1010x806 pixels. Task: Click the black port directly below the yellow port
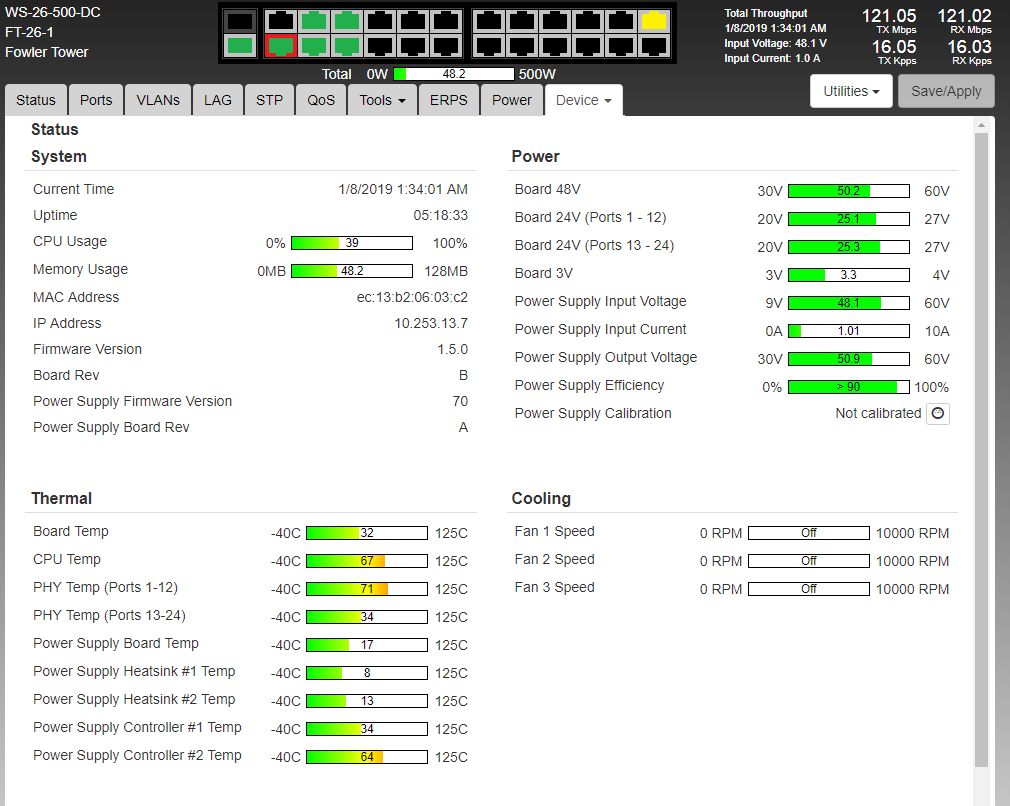tap(654, 46)
